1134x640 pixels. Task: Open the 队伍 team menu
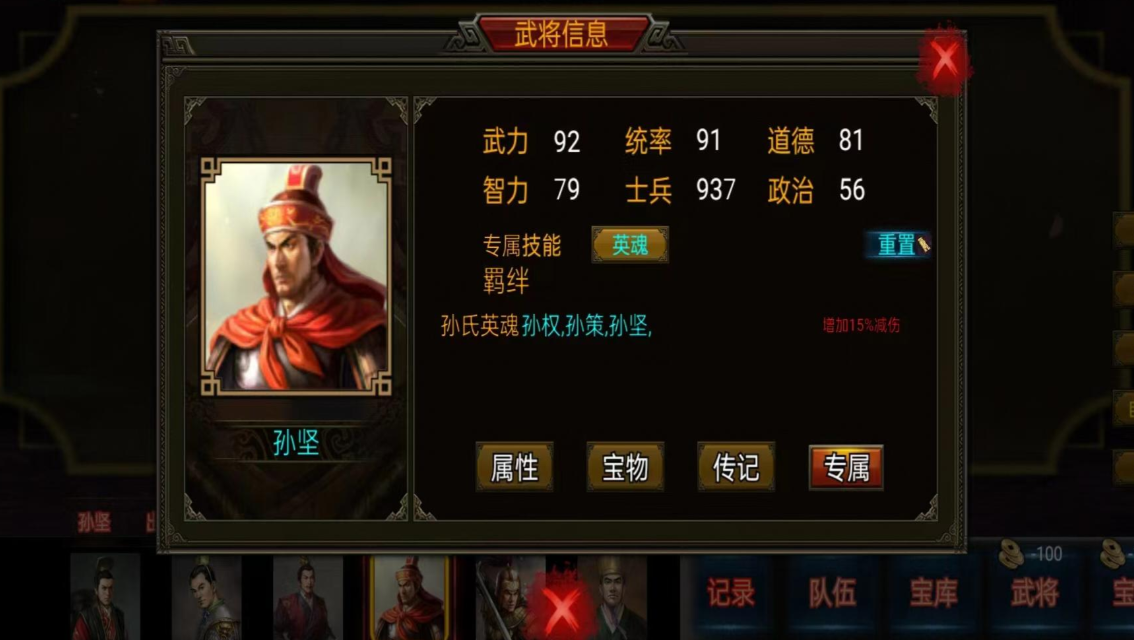point(832,593)
